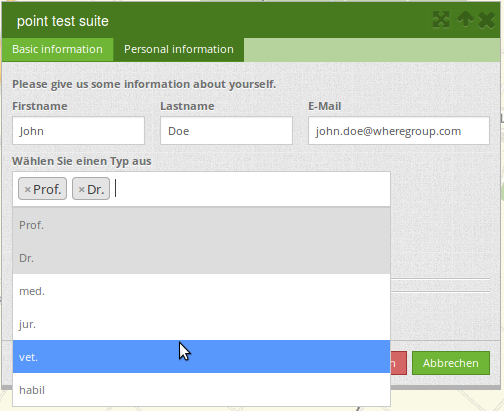
Task: Select the Basic information tab
Action: tap(57, 49)
